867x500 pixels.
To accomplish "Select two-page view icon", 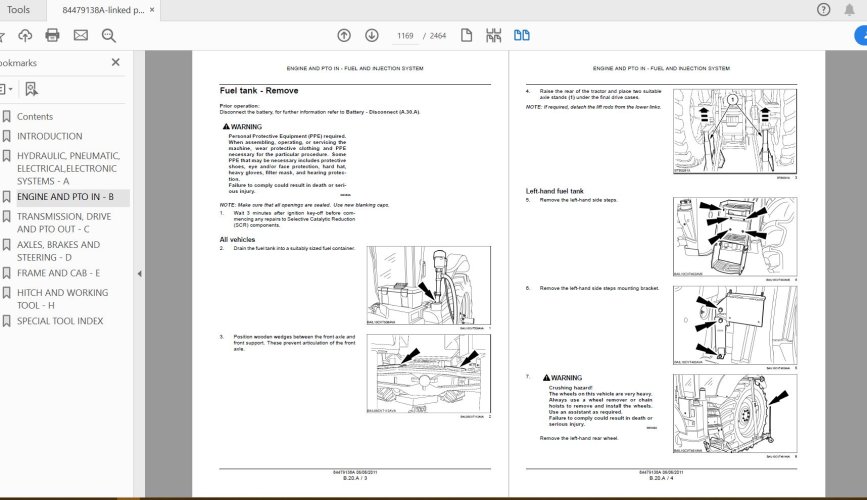I will (521, 35).
